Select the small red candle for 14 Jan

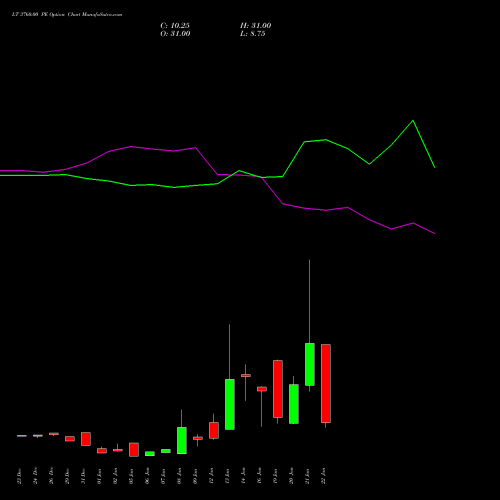pos(246,375)
